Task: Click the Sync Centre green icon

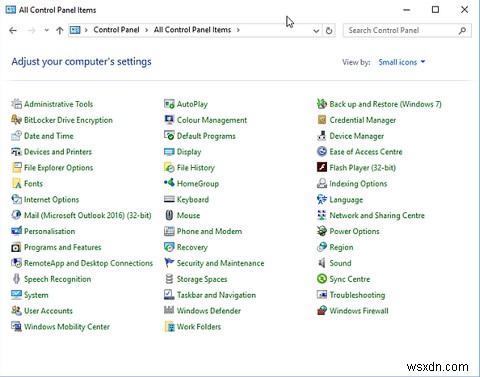Action: [322, 279]
